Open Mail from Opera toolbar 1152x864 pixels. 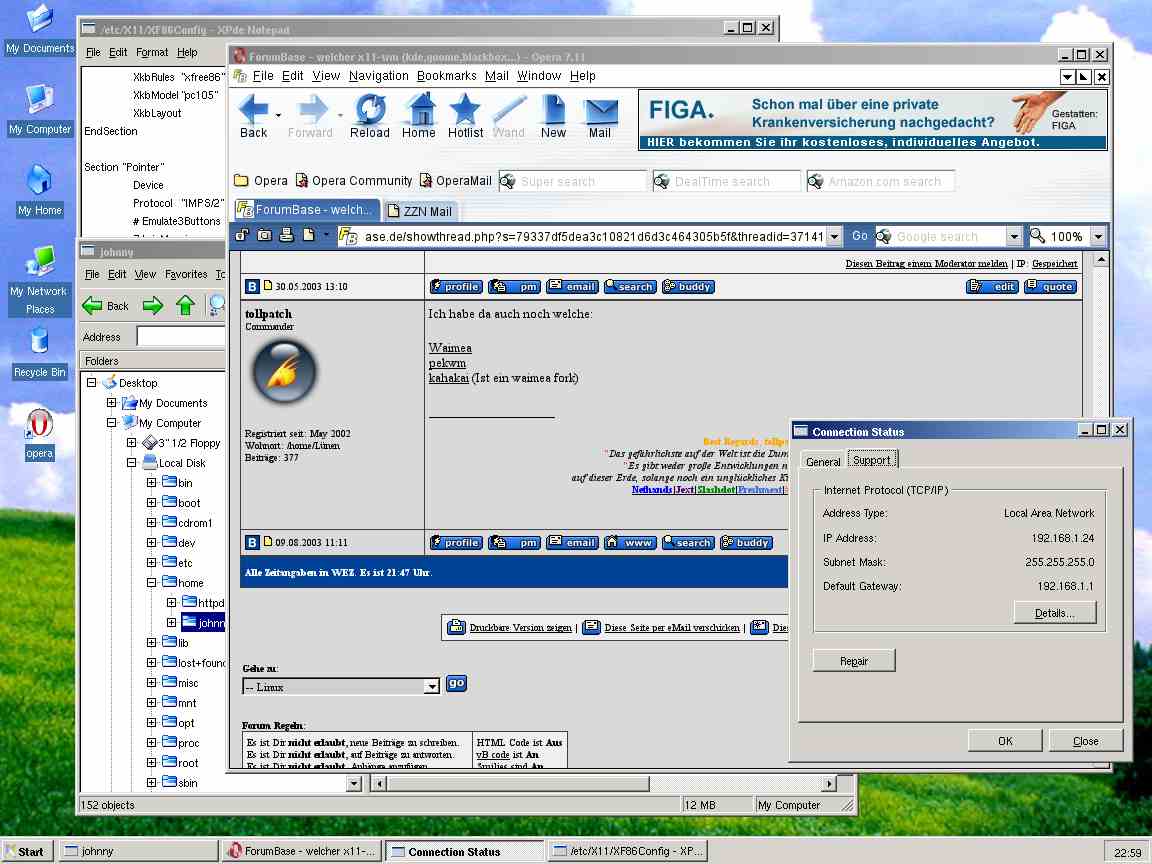click(x=600, y=116)
